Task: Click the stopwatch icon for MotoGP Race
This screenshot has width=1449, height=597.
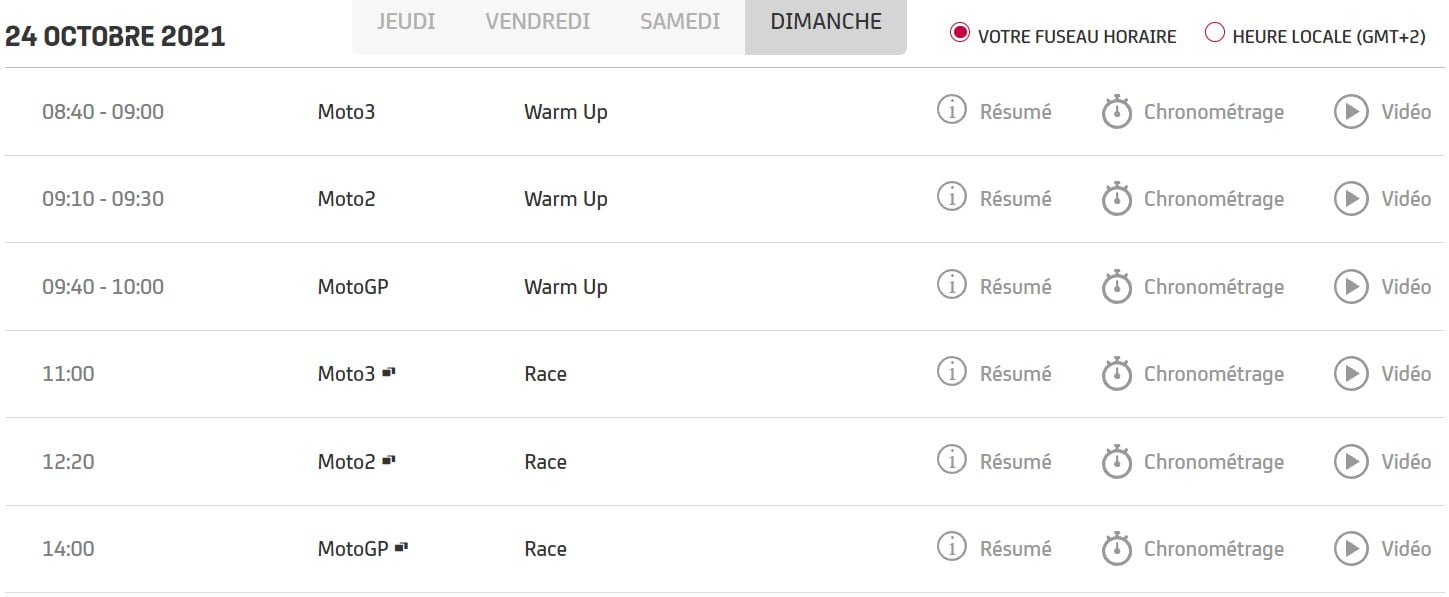Action: click(x=1116, y=549)
